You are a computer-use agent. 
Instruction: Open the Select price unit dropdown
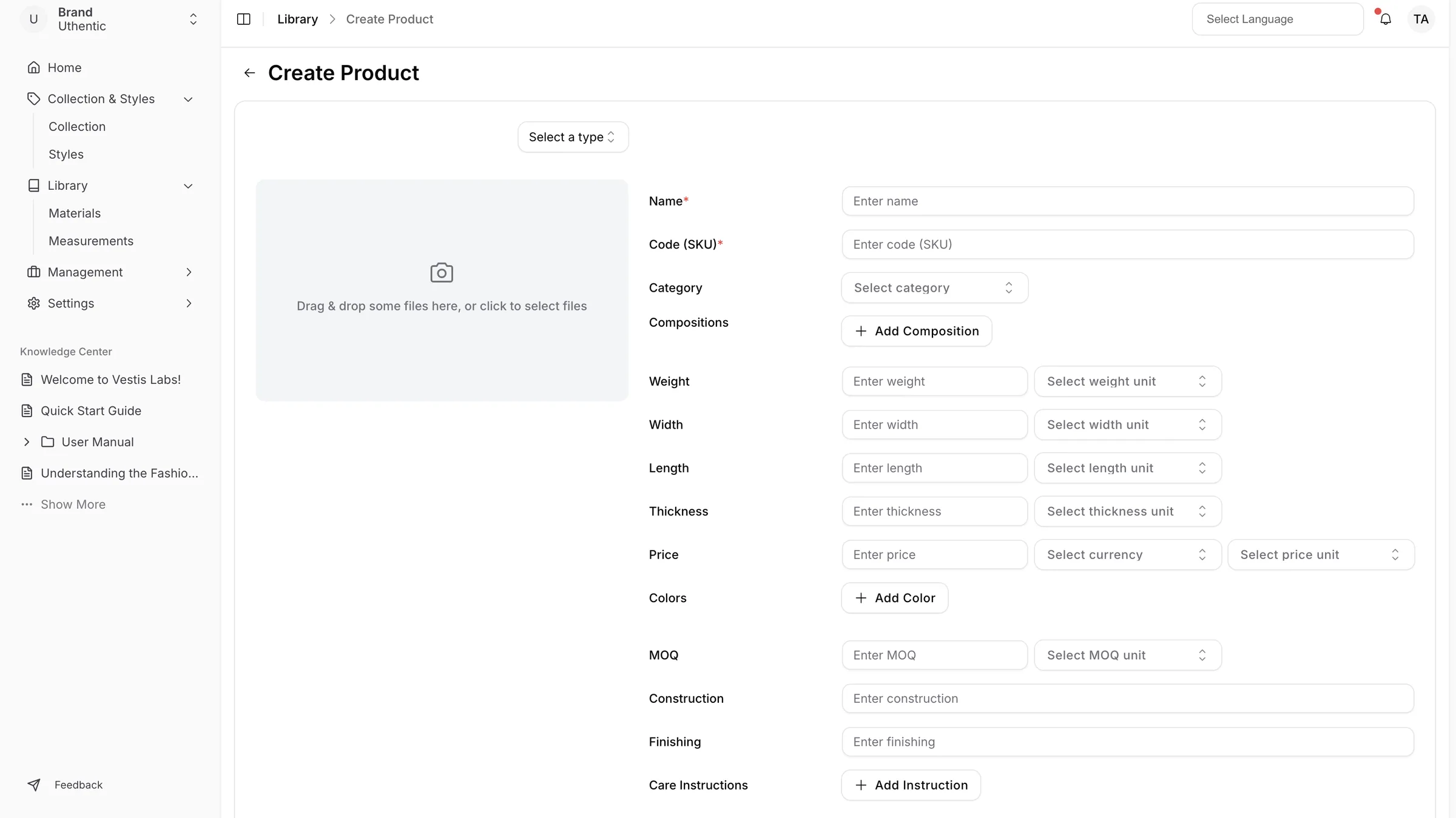click(1321, 555)
